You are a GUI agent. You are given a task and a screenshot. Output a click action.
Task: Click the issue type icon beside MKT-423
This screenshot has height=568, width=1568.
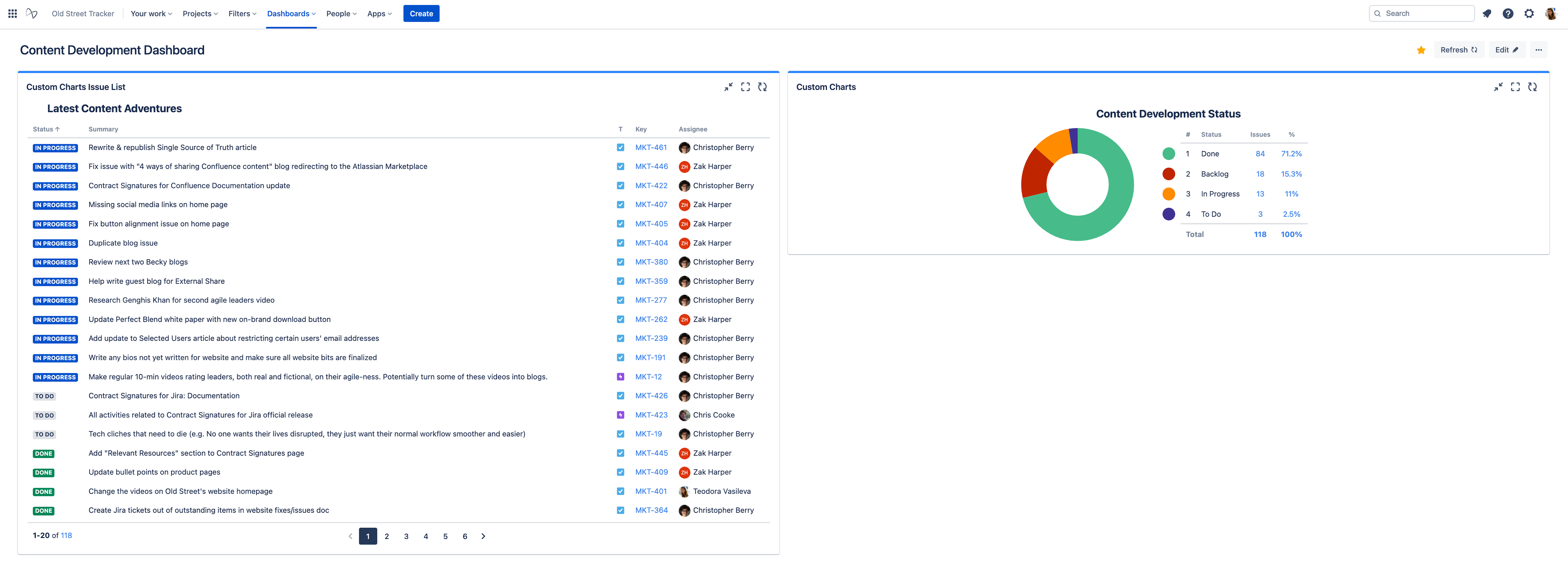point(620,414)
